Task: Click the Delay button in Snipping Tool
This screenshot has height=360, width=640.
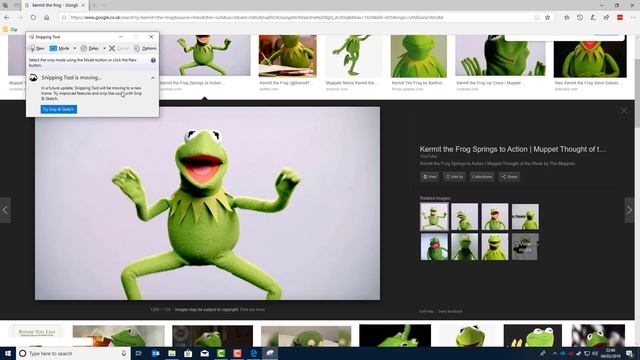Action: (90, 48)
